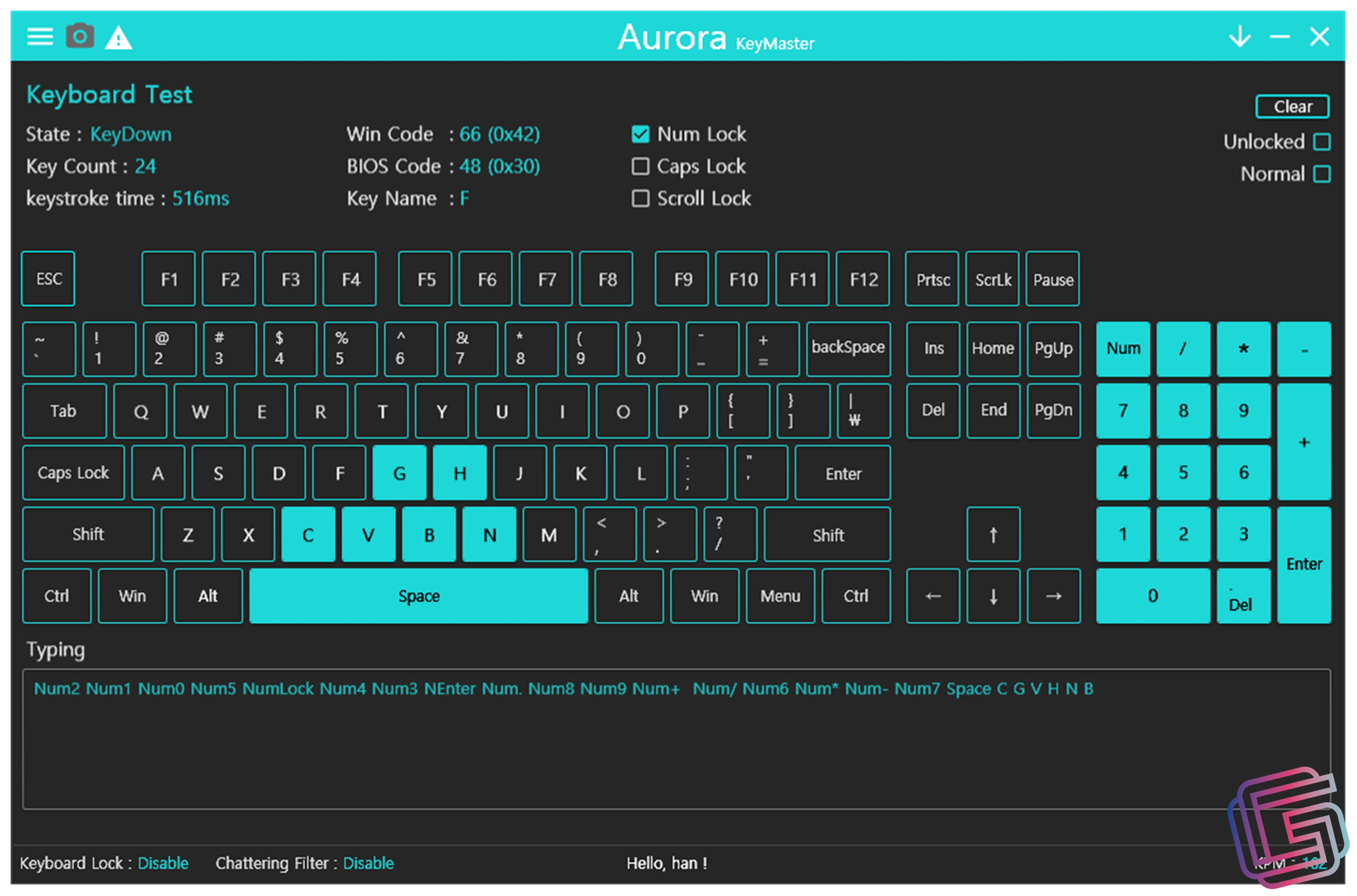Click the Clear button
The width and height of the screenshot is (1357, 896).
[x=1292, y=107]
